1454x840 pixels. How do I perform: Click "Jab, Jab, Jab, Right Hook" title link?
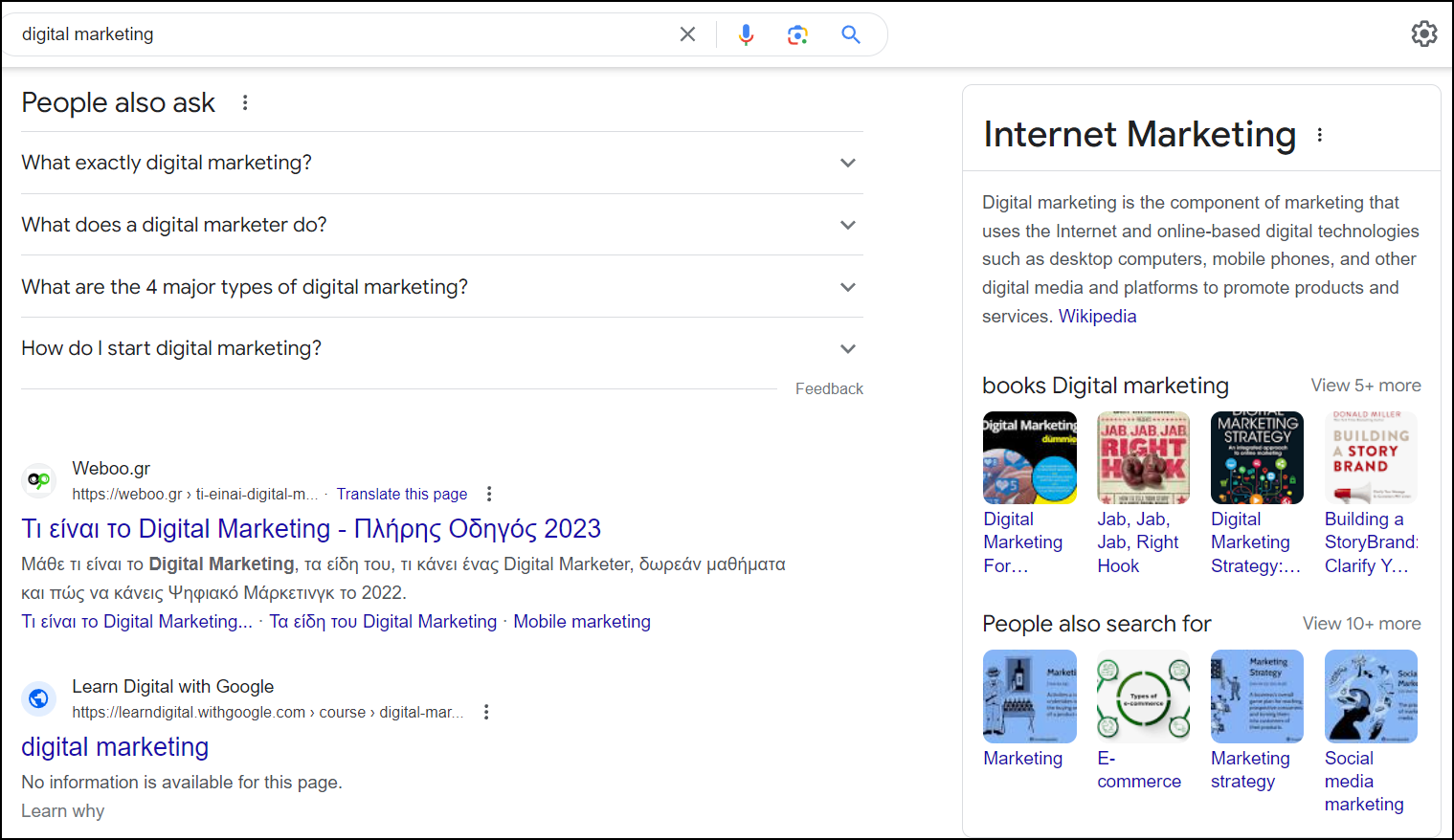tap(1138, 542)
